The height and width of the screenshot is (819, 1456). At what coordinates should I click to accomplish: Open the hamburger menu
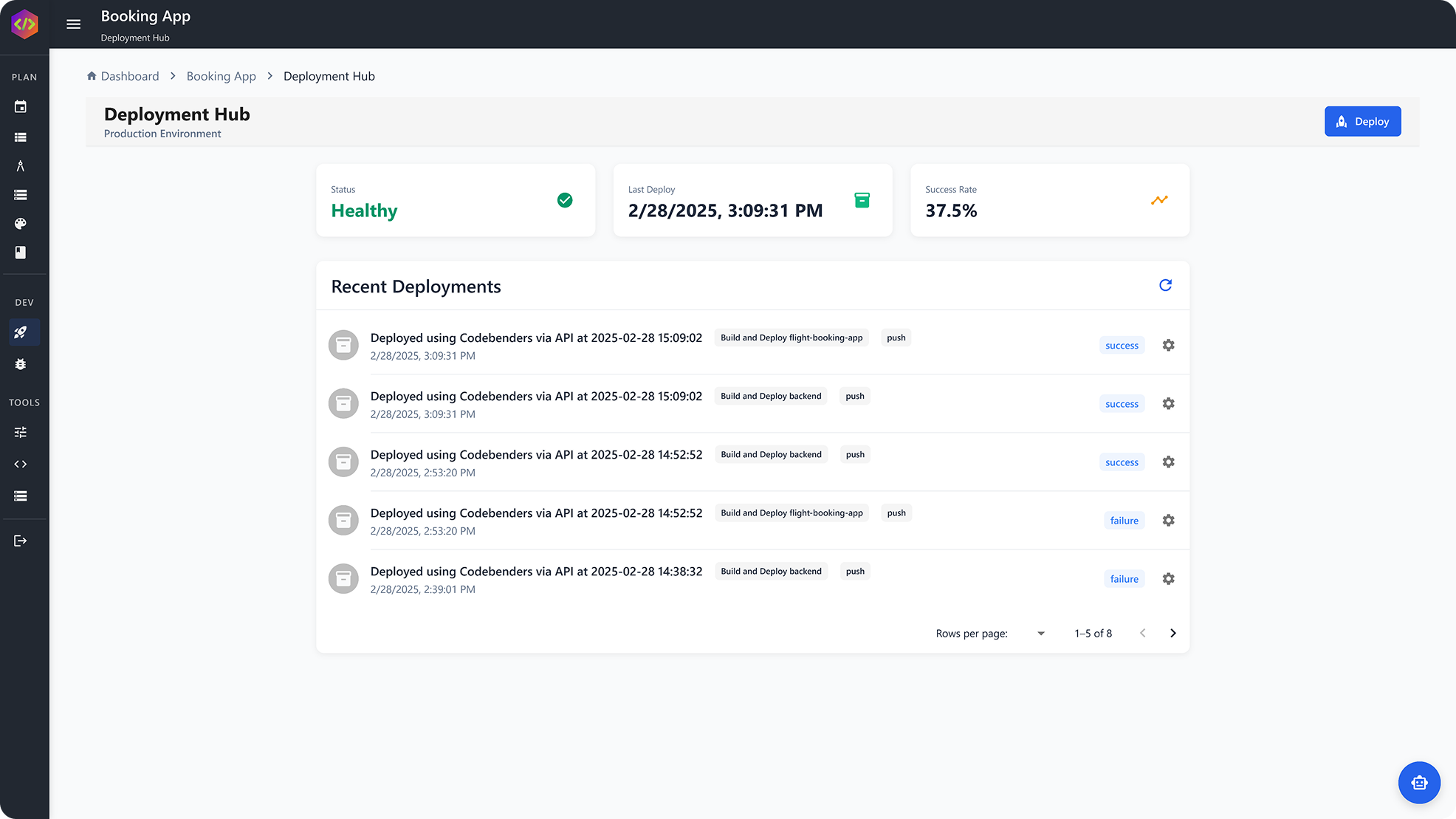(x=74, y=24)
